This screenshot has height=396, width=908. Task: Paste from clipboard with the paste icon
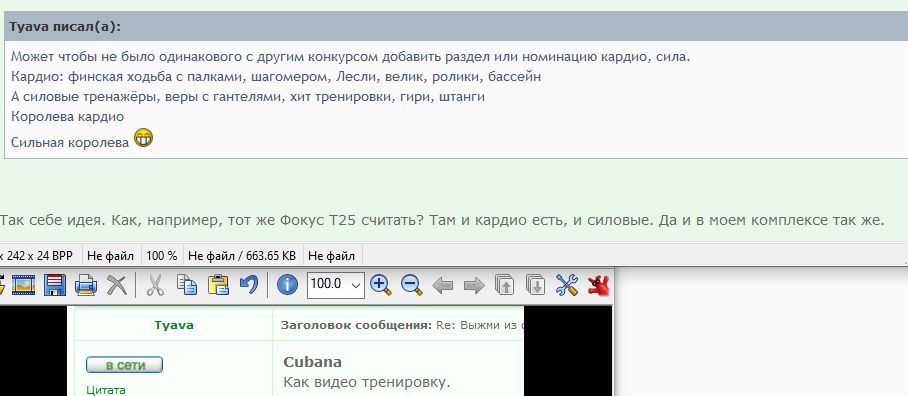[218, 285]
